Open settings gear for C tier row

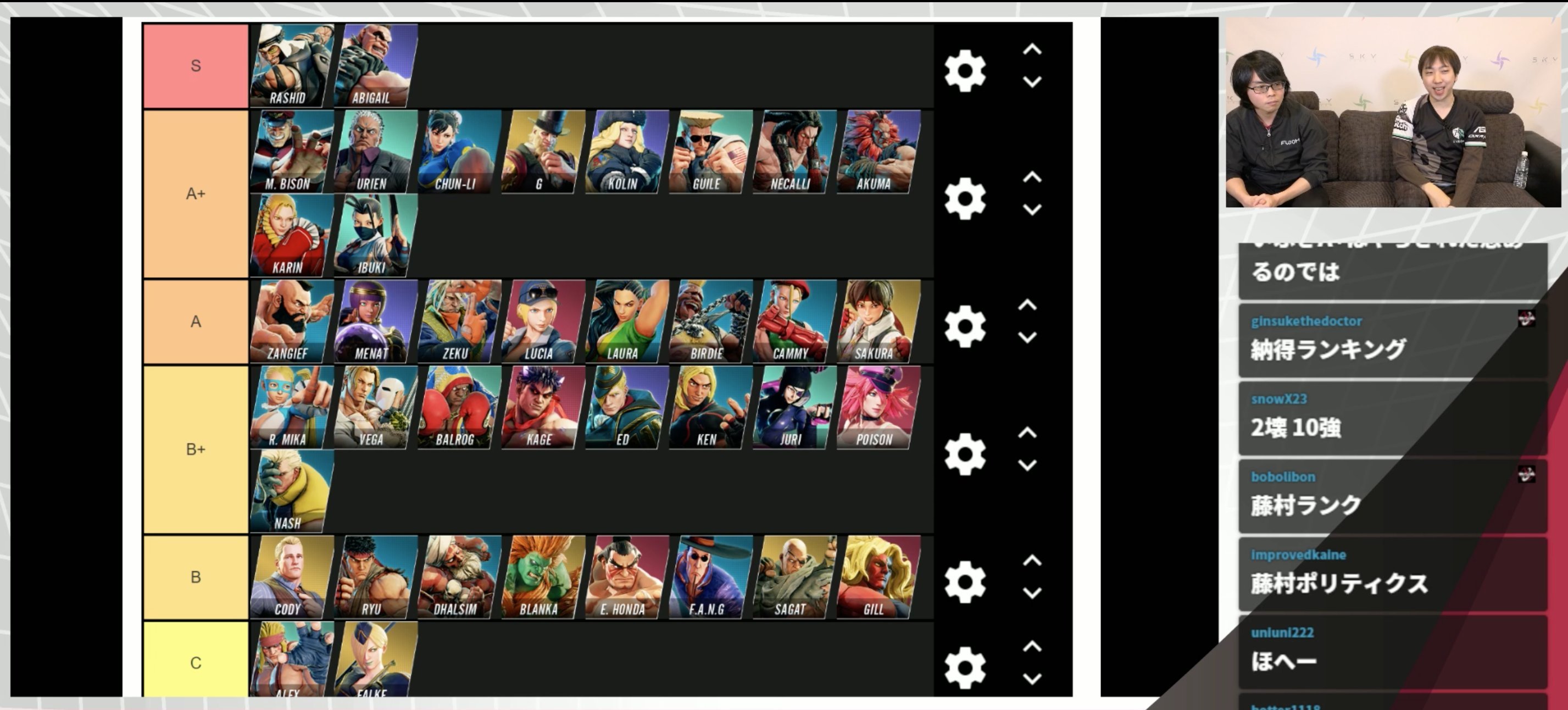[x=965, y=667]
